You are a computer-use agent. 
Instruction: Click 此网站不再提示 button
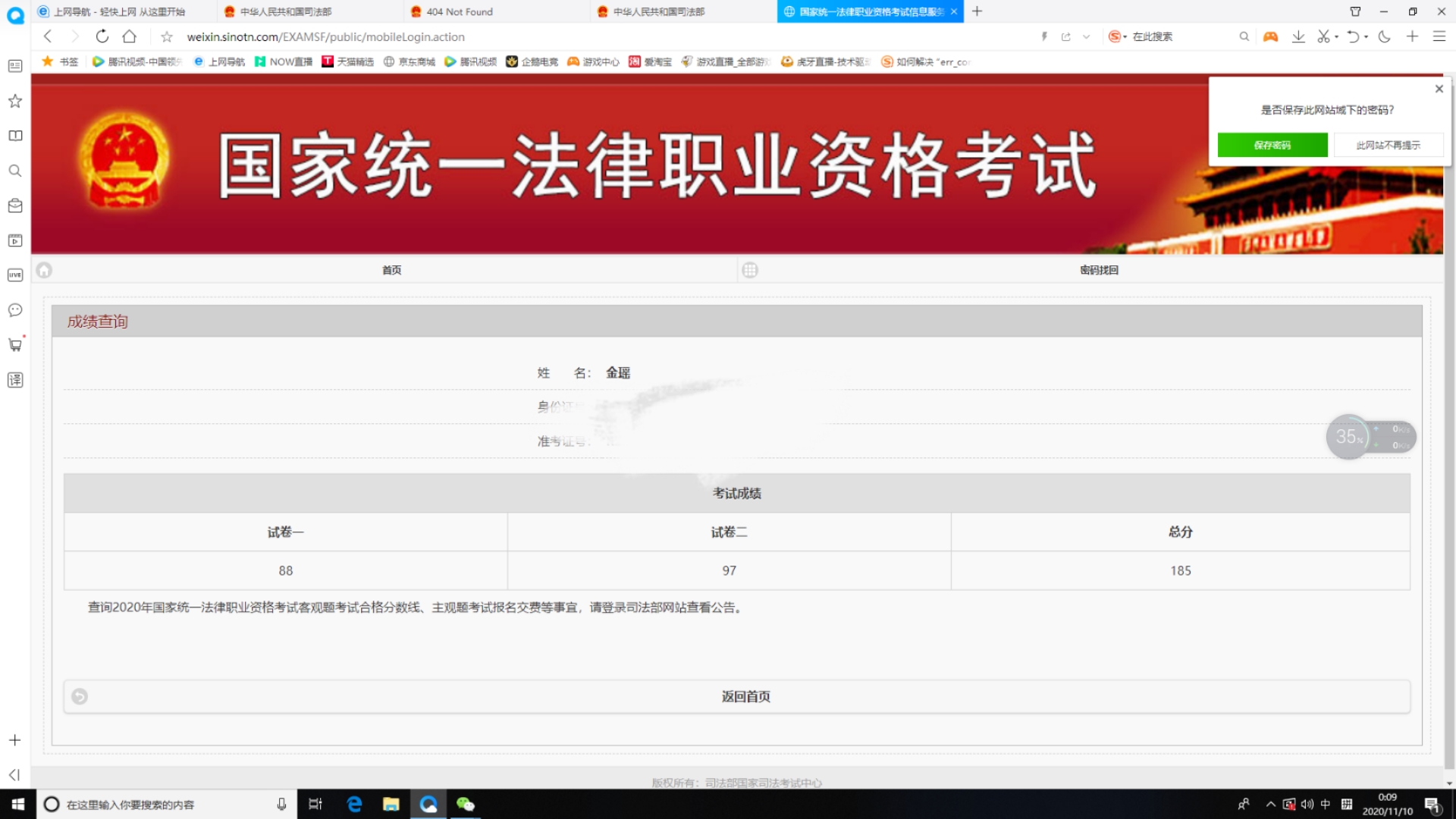pos(1388,145)
